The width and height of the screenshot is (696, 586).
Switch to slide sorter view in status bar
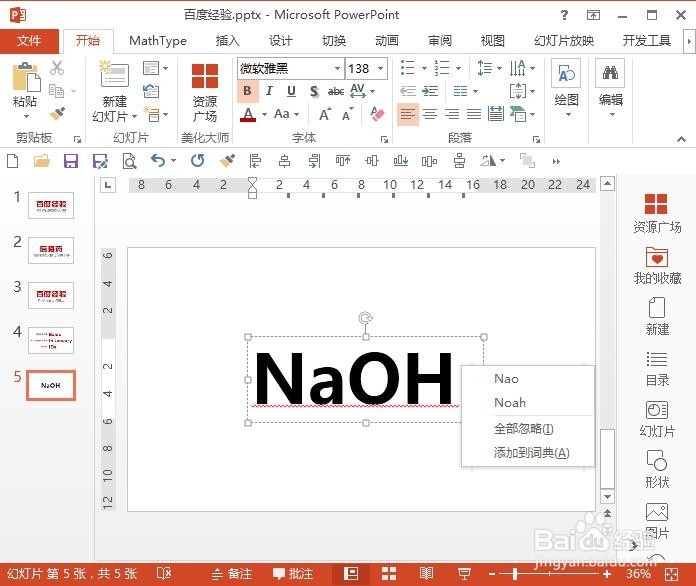click(389, 574)
